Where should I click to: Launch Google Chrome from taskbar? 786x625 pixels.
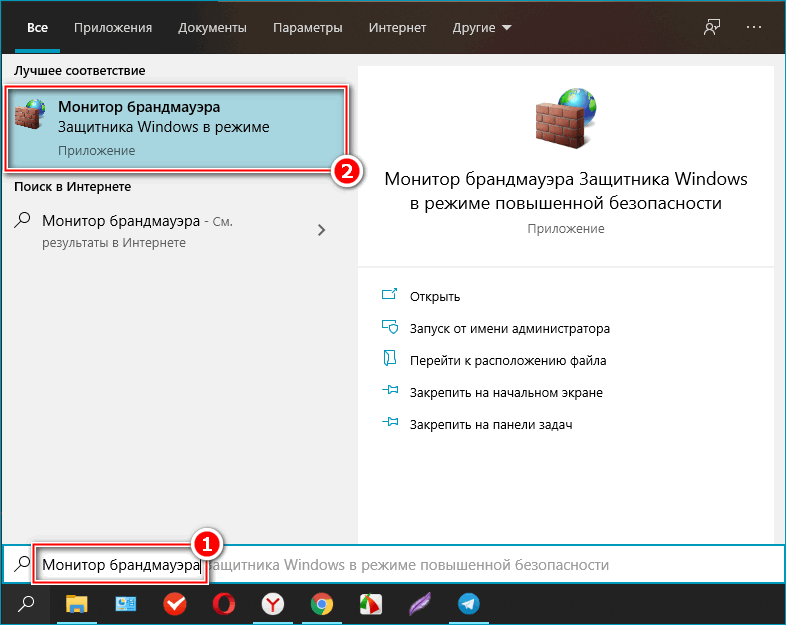[x=322, y=604]
